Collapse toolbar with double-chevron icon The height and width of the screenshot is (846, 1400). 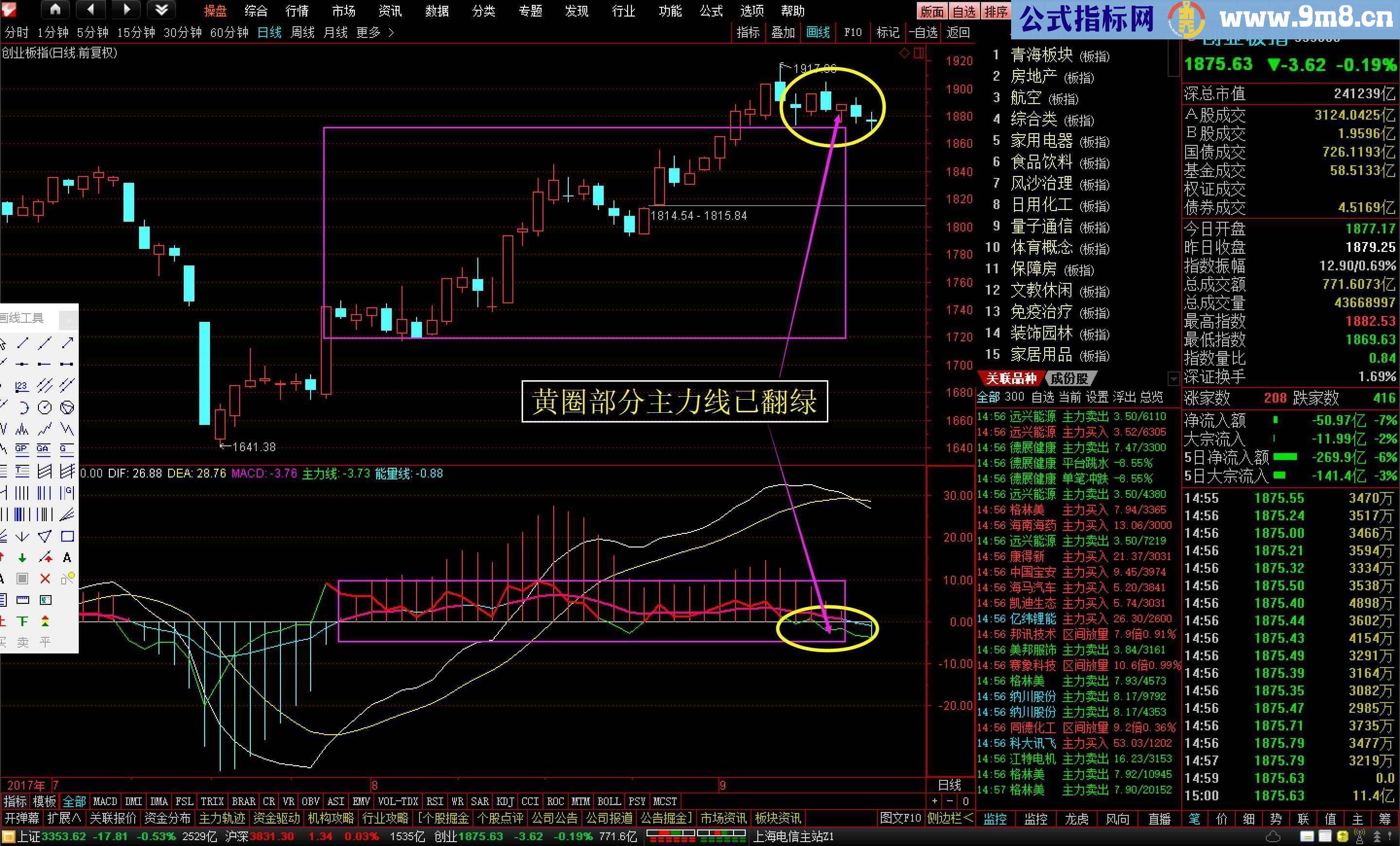pos(161,10)
